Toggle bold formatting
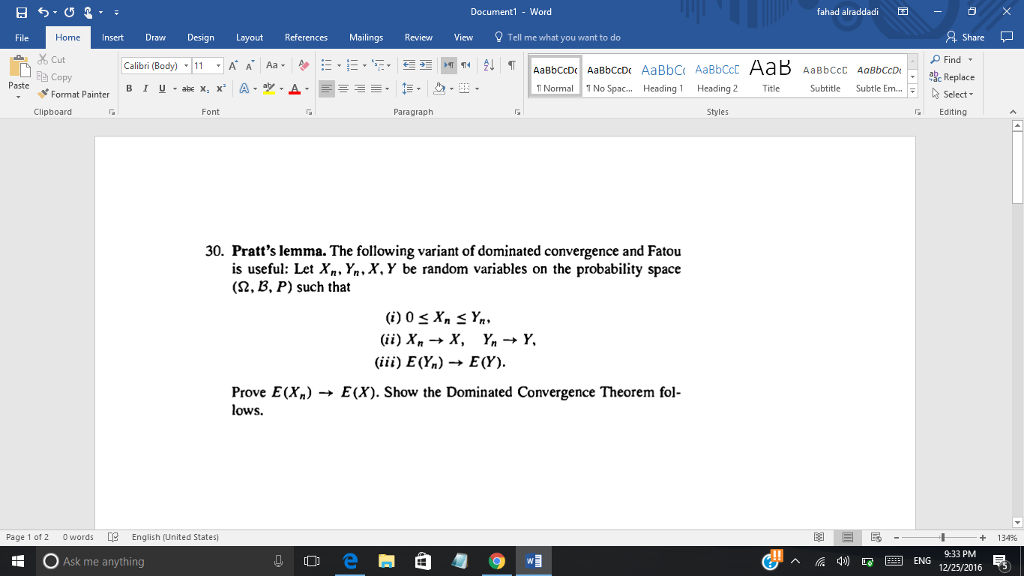This screenshot has height=576, width=1024. (x=128, y=88)
